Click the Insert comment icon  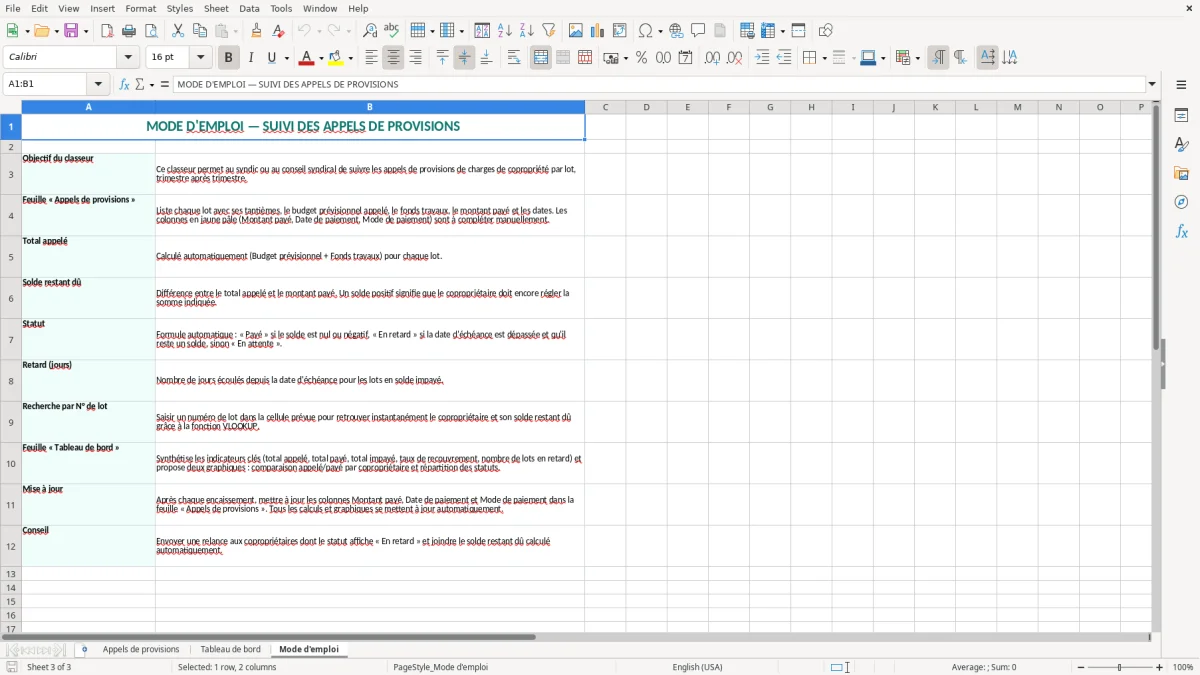tap(698, 31)
